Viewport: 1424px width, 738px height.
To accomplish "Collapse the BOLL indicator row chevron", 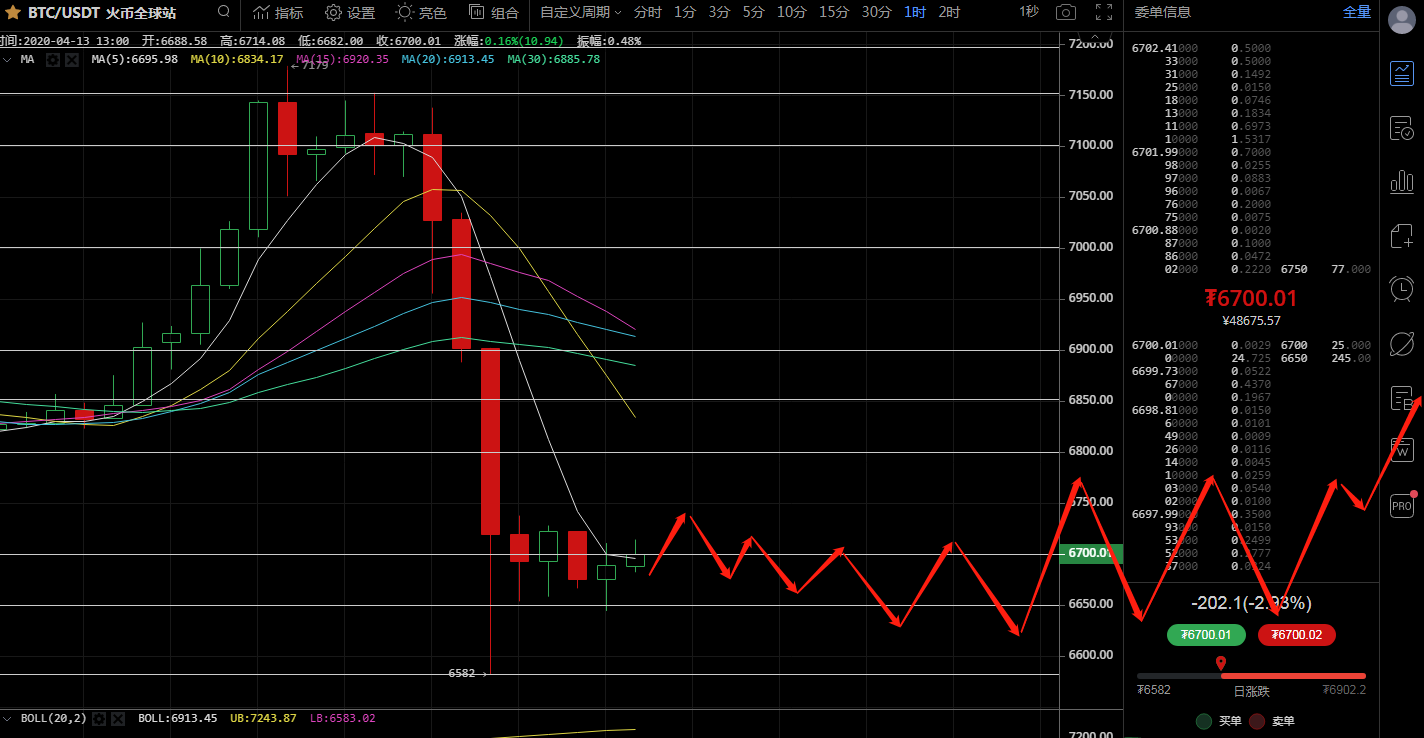I will [7, 718].
